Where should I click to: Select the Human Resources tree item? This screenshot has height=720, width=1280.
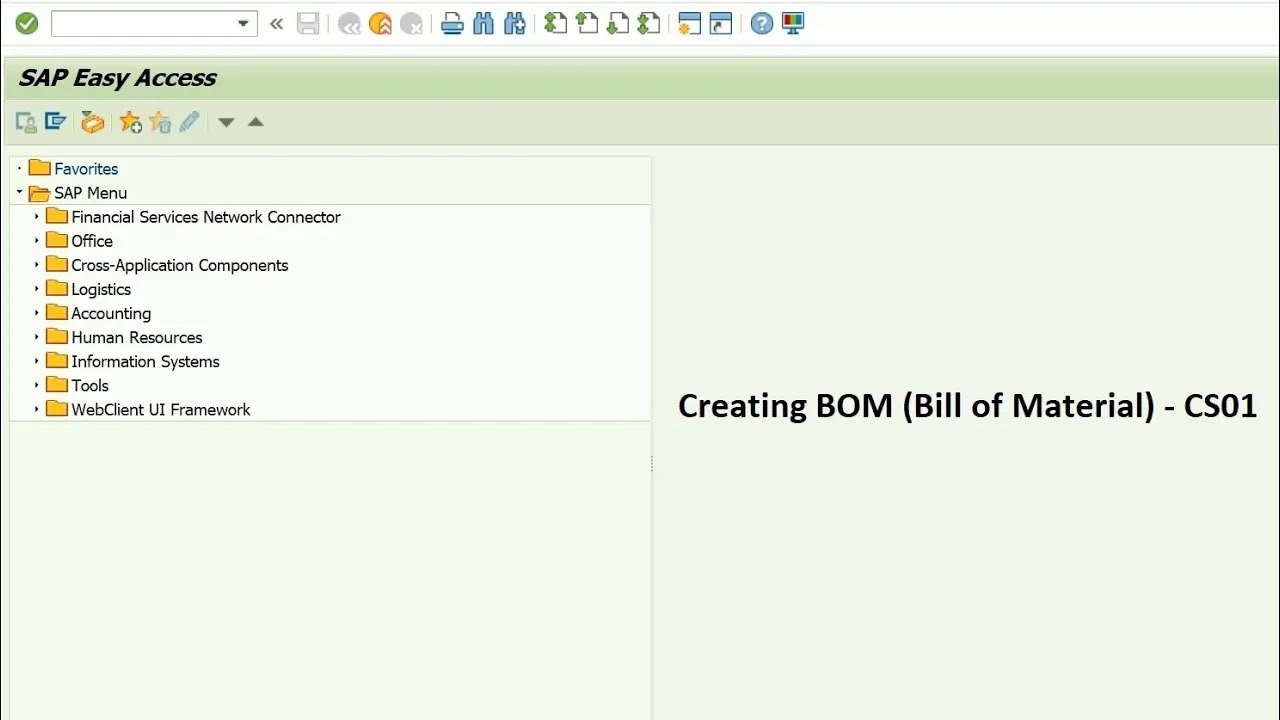tap(137, 337)
